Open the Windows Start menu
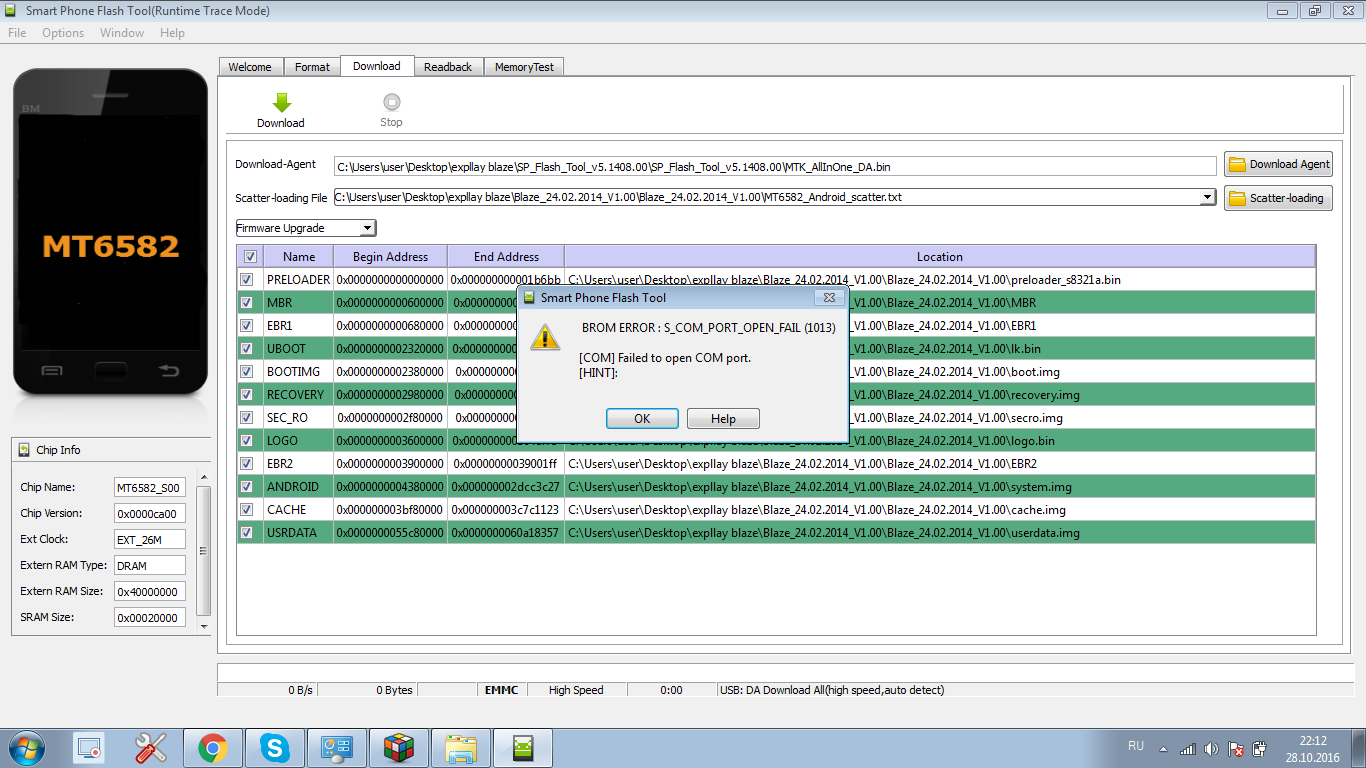Screen dimensions: 1366x768 point(25,747)
